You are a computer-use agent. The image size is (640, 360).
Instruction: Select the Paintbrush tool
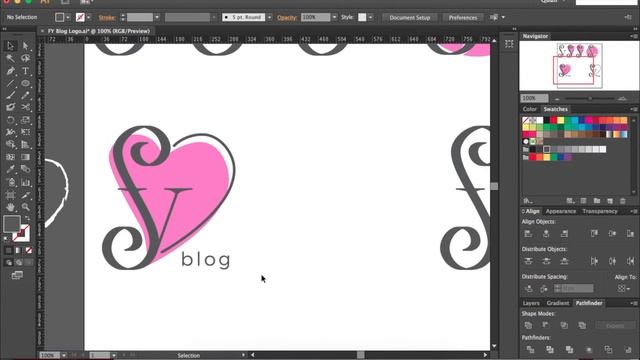coord(10,96)
